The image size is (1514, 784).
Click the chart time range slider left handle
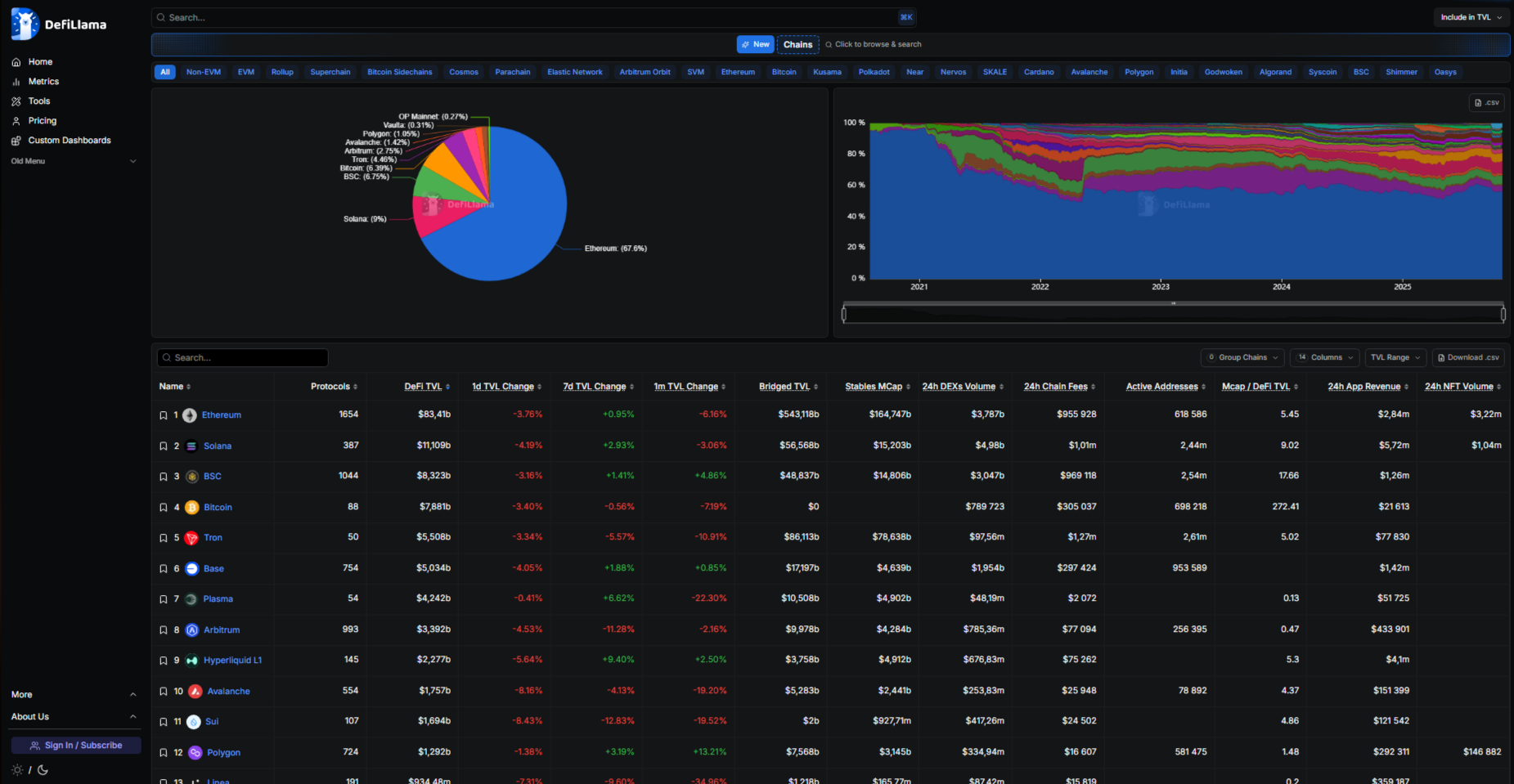[844, 314]
